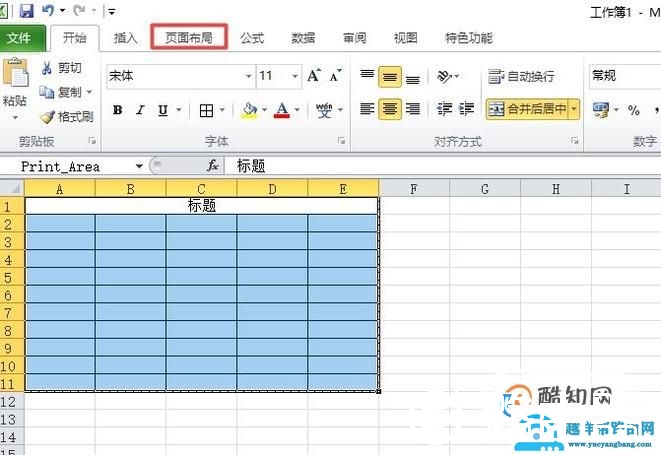The width and height of the screenshot is (661, 455).
Task: Click the Undo arrow icon
Action: tap(47, 10)
